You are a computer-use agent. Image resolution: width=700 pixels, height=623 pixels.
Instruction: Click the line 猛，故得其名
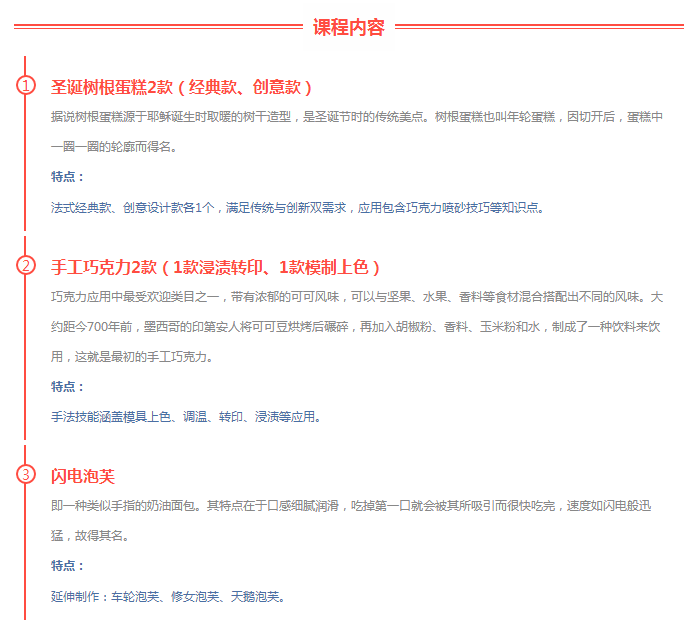(x=90, y=536)
